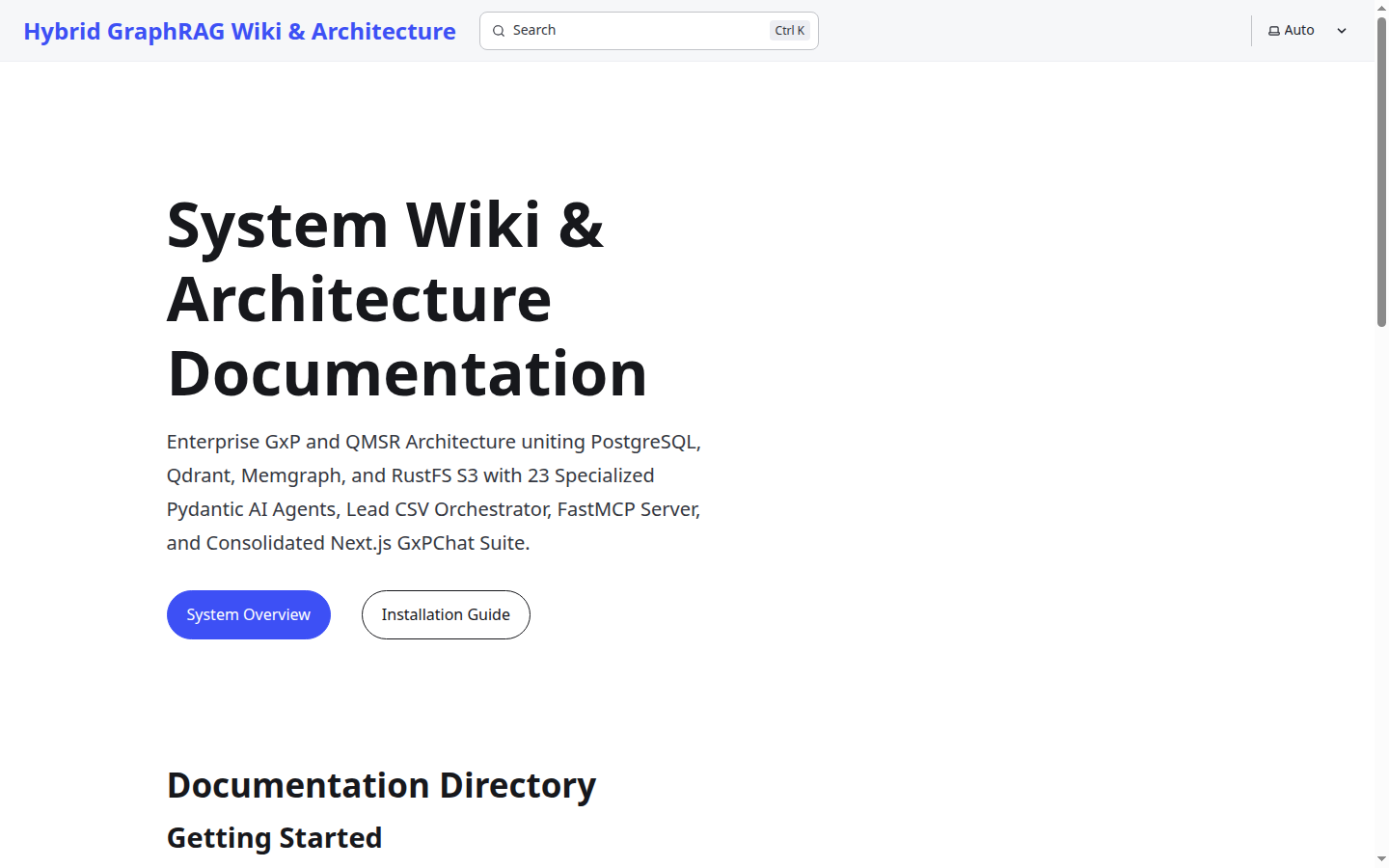This screenshot has height=868, width=1389.
Task: Click the Enterprise GxP and QMSR description paragraph
Action: click(434, 492)
